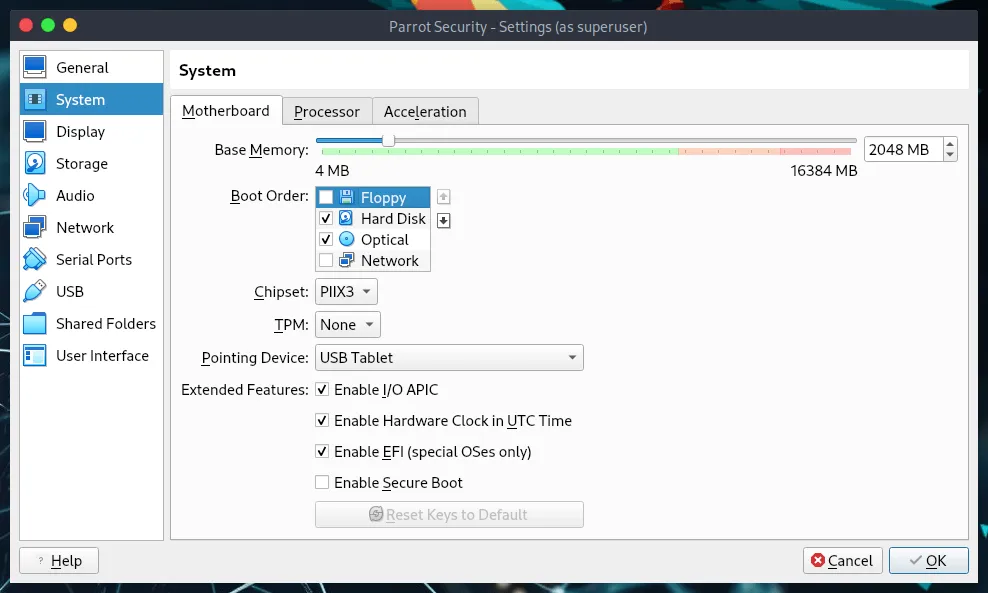Click the red close window button

26,25
